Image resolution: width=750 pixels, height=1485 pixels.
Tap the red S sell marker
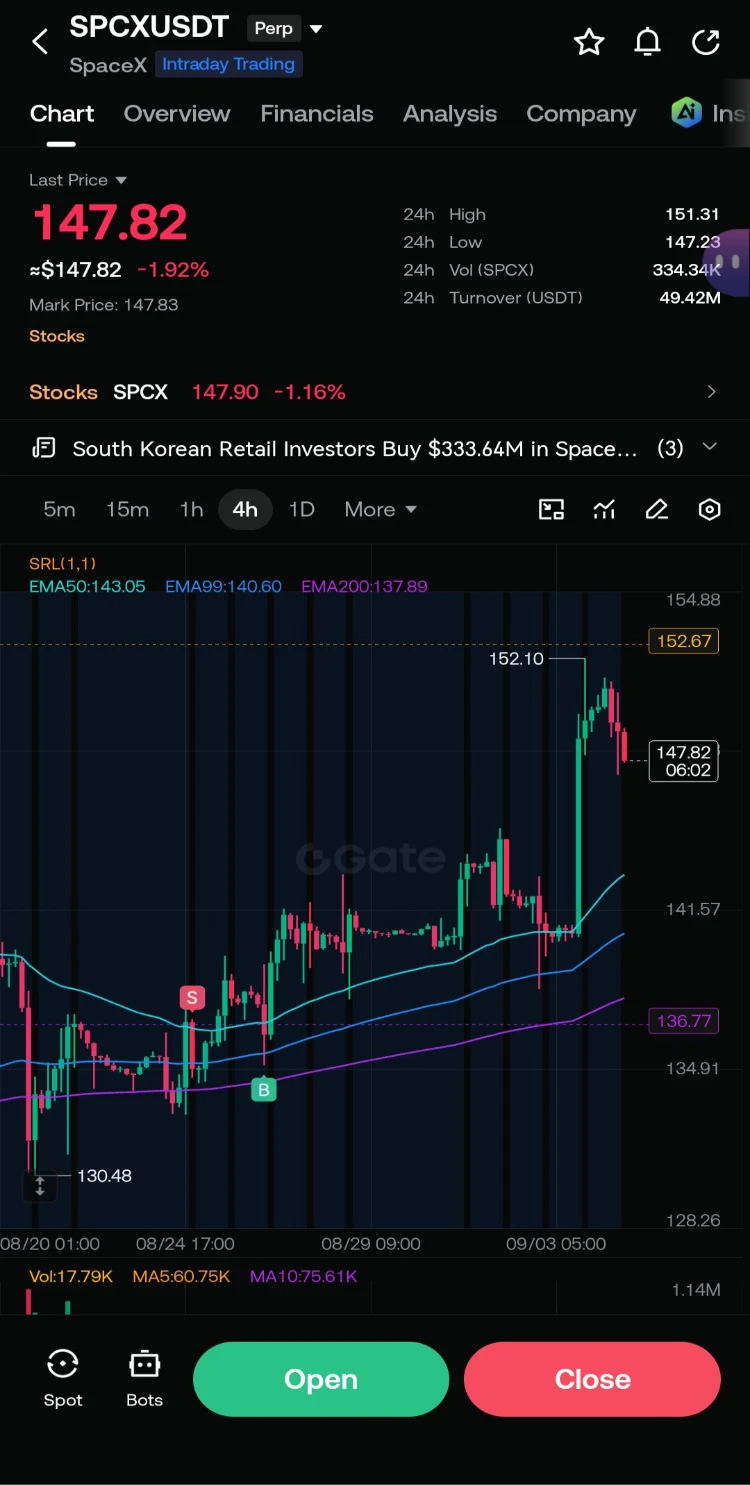pos(192,997)
